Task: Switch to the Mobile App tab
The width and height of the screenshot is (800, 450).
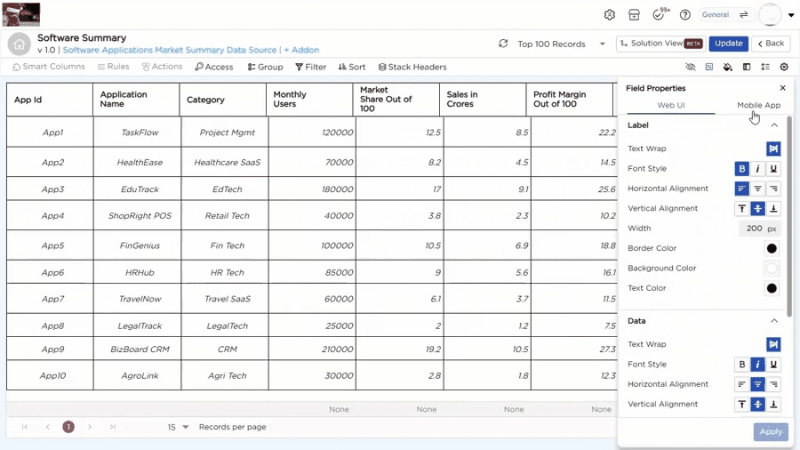Action: pyautogui.click(x=758, y=105)
